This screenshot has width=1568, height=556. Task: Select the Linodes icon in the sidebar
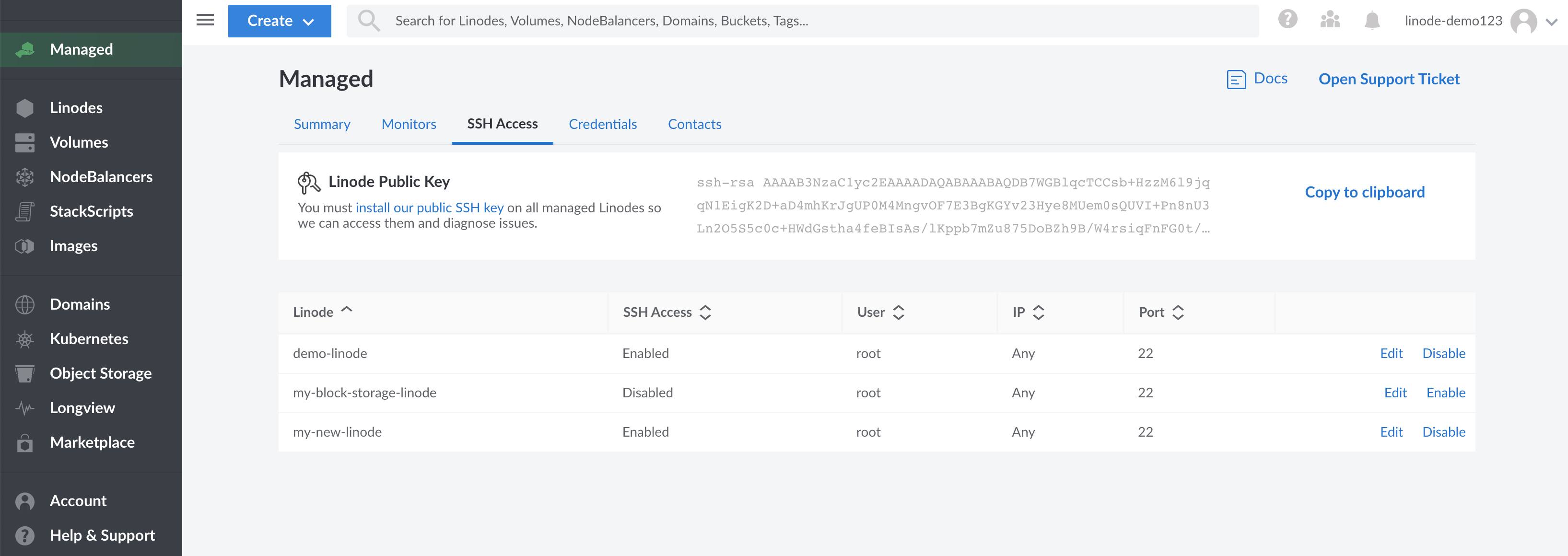click(25, 107)
